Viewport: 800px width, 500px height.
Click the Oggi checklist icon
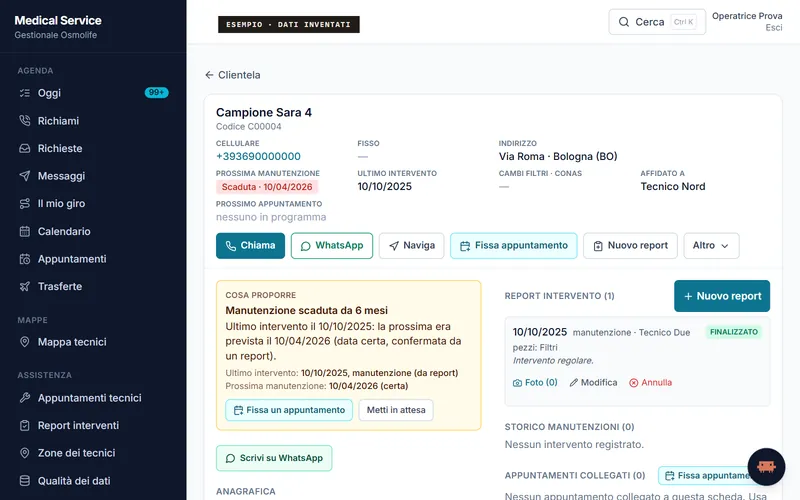pos(24,93)
